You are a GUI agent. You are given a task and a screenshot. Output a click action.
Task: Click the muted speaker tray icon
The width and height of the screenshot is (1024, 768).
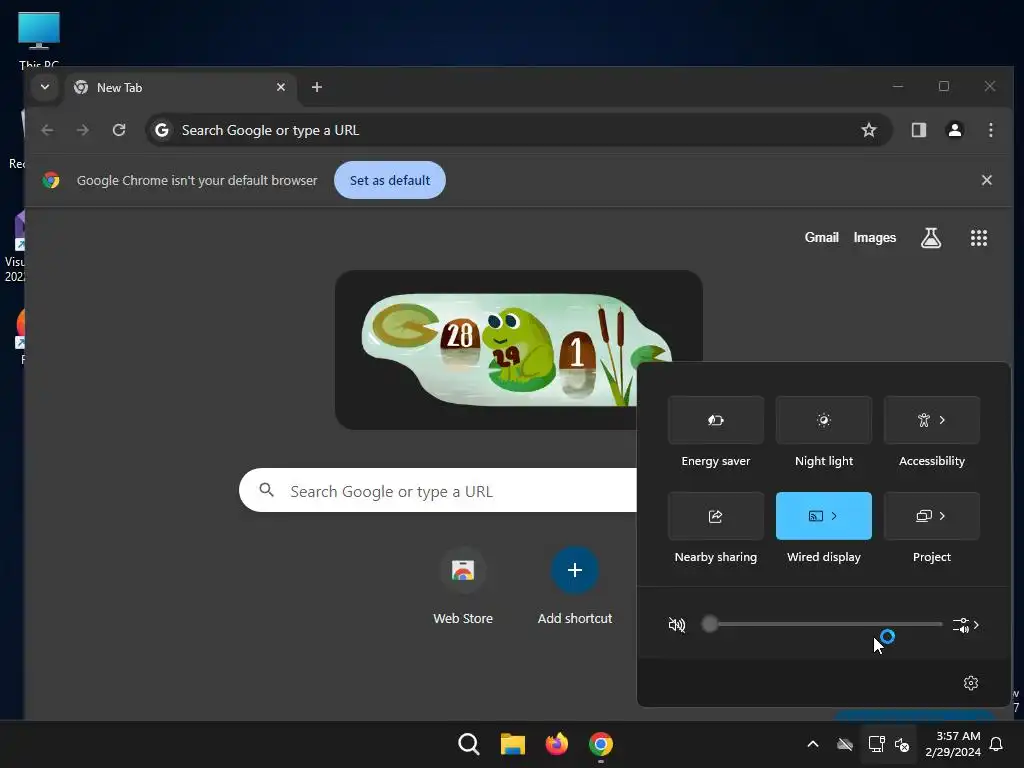pyautogui.click(x=902, y=744)
